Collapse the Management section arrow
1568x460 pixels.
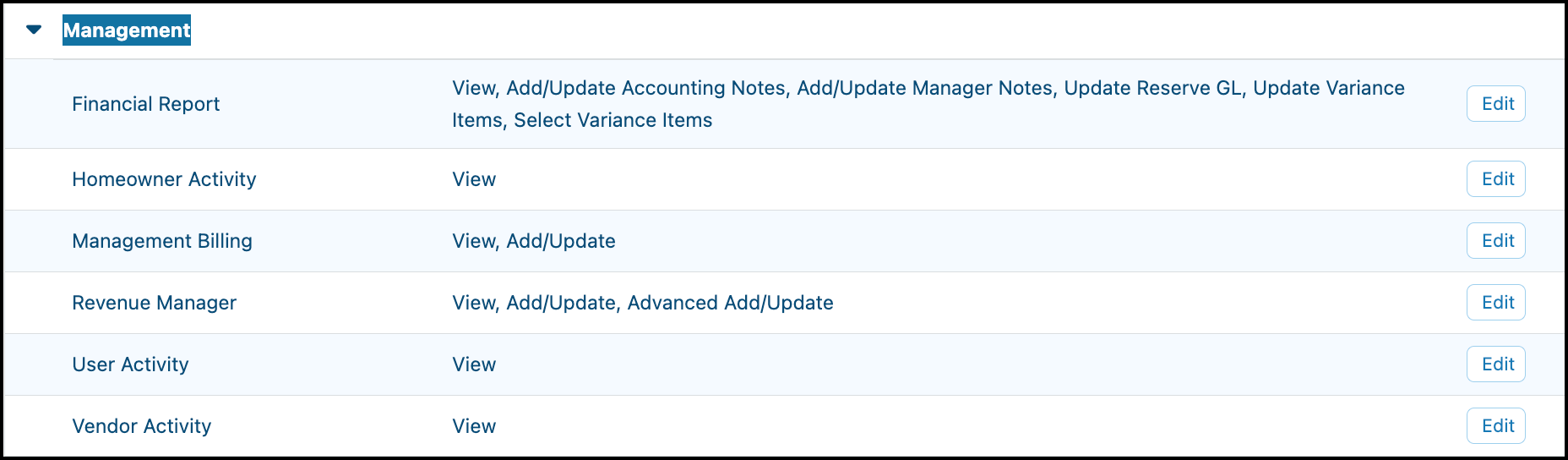pyautogui.click(x=34, y=30)
